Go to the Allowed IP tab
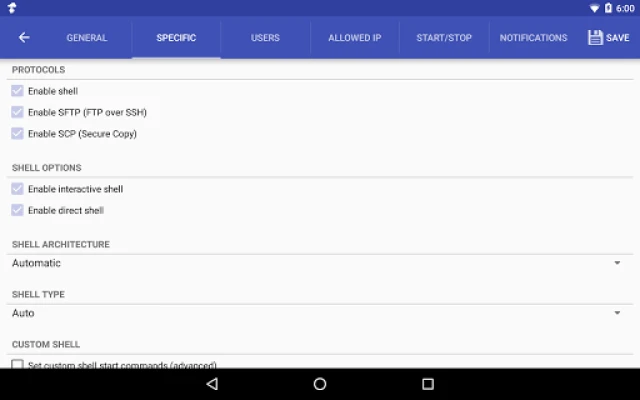 (x=355, y=38)
